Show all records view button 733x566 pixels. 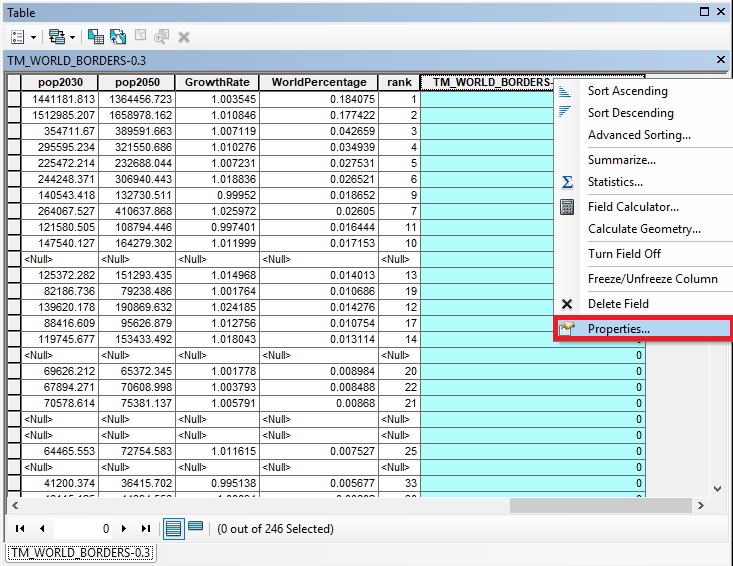point(173,528)
